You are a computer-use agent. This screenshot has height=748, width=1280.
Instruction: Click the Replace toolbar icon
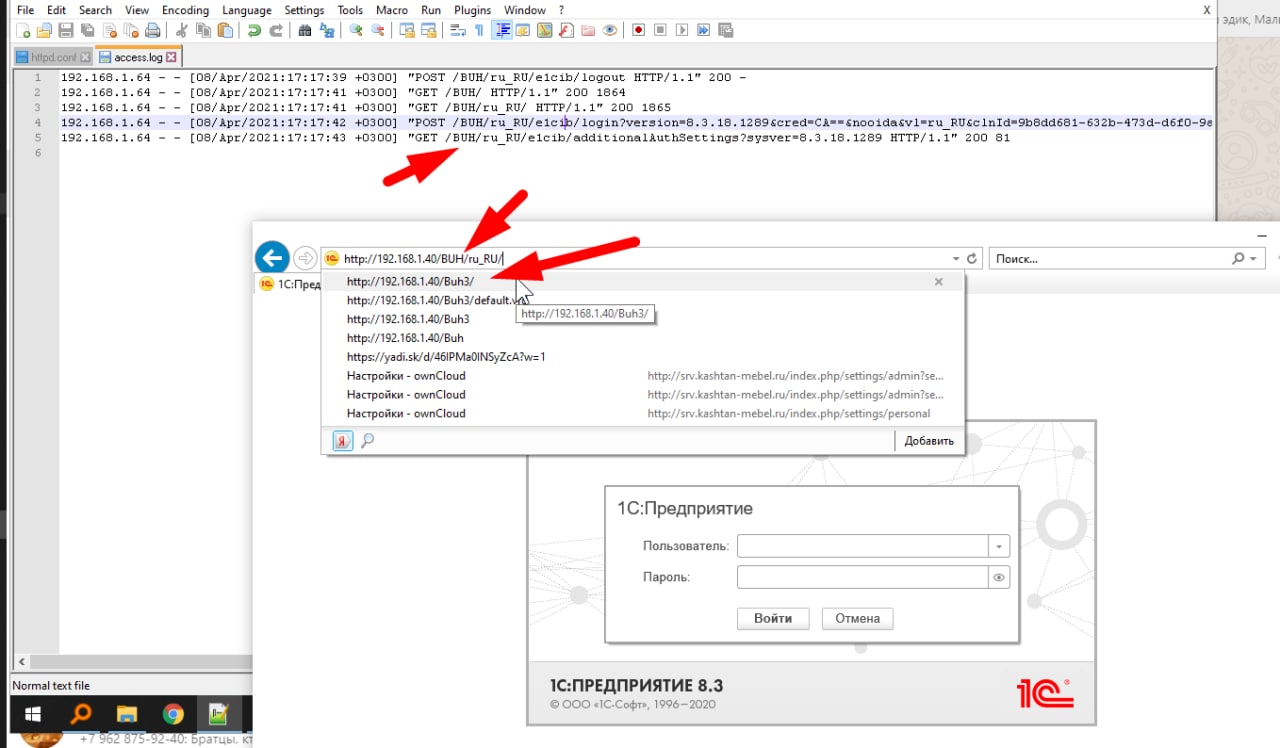(327, 30)
